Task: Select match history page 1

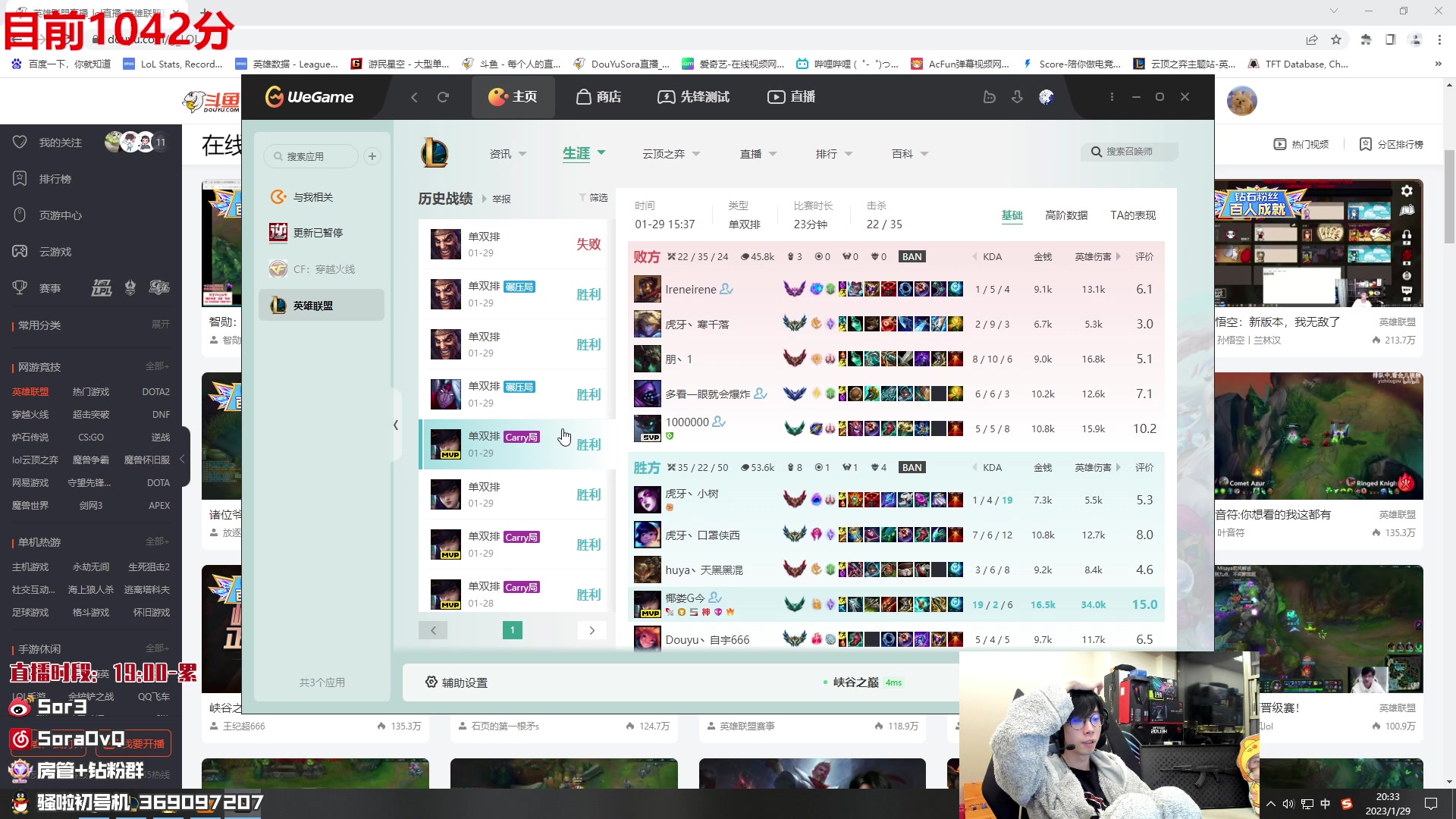Action: [513, 630]
